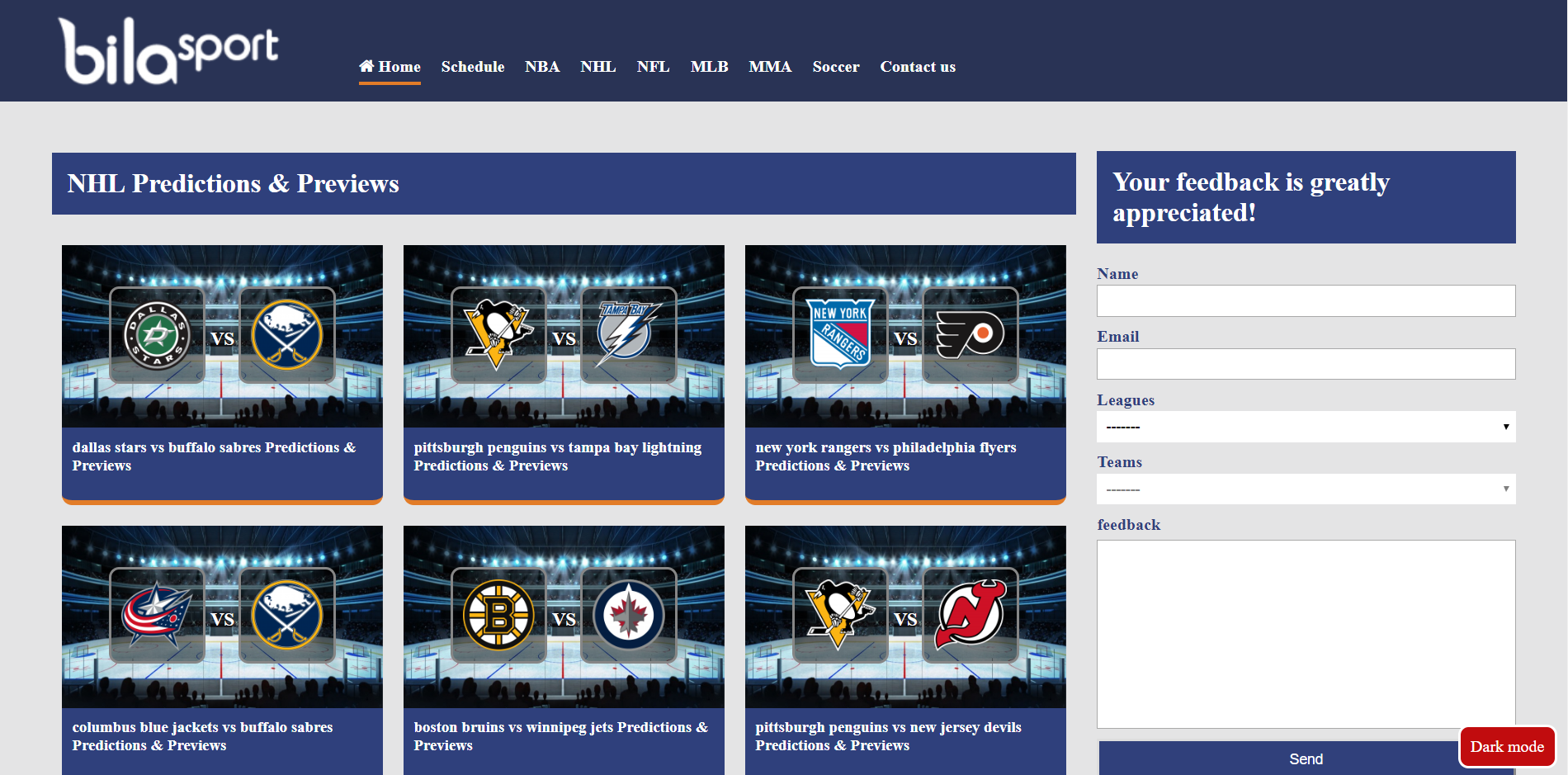
Task: Click the Philadelphia Flyers logo
Action: pyautogui.click(x=971, y=335)
